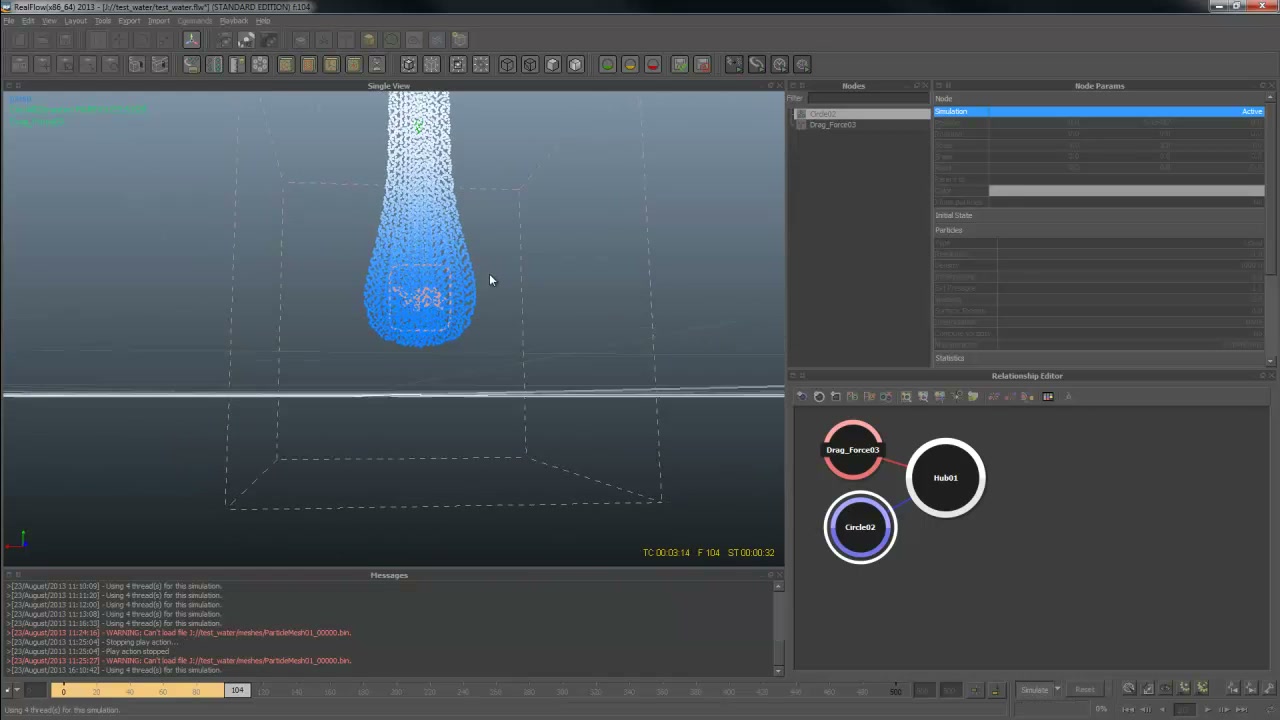Click the Simulate button
Image resolution: width=1280 pixels, height=720 pixels.
(x=1035, y=690)
